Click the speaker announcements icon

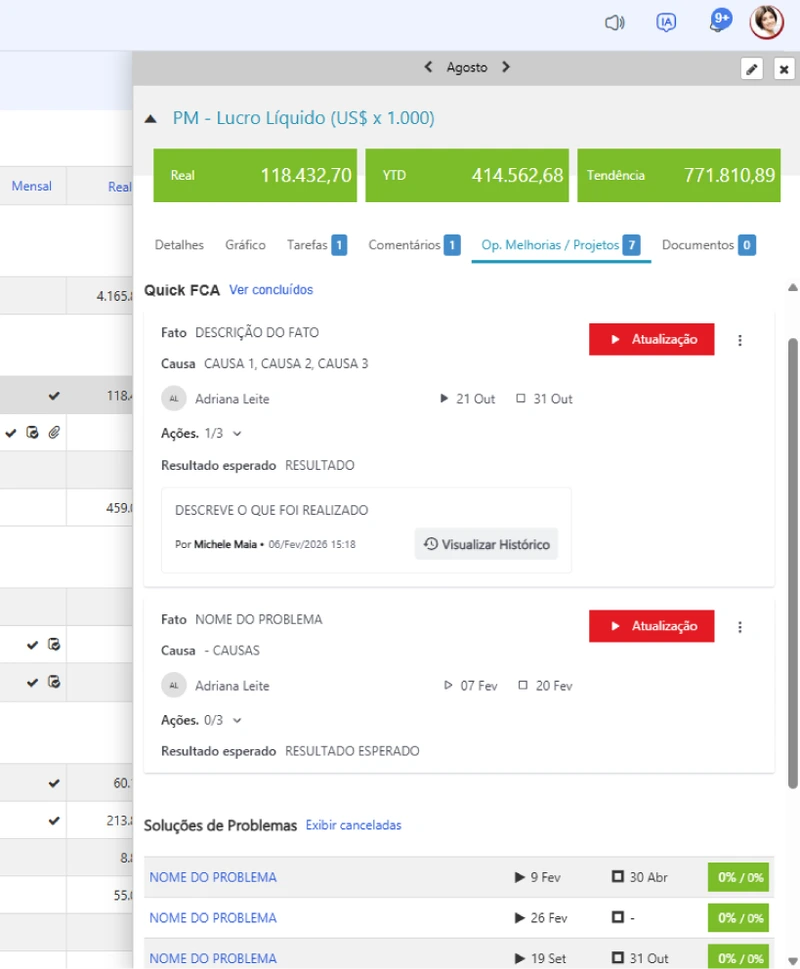614,23
